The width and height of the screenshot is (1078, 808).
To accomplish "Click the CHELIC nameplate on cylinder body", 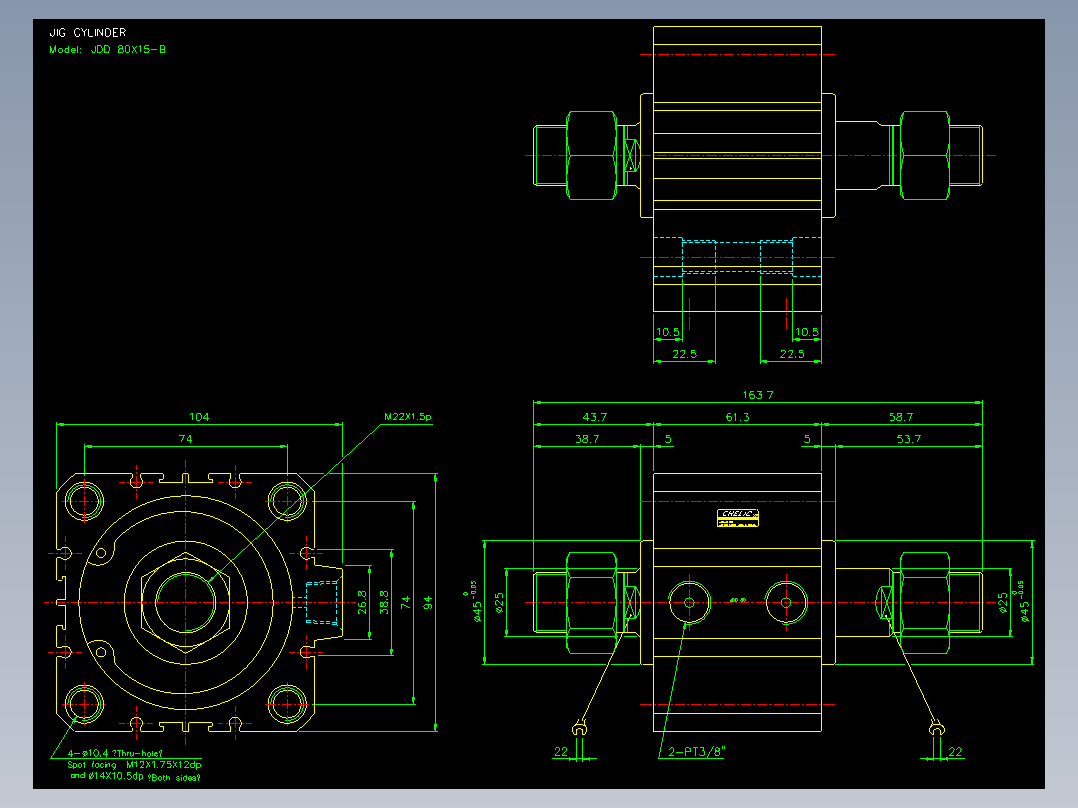I will [x=738, y=518].
